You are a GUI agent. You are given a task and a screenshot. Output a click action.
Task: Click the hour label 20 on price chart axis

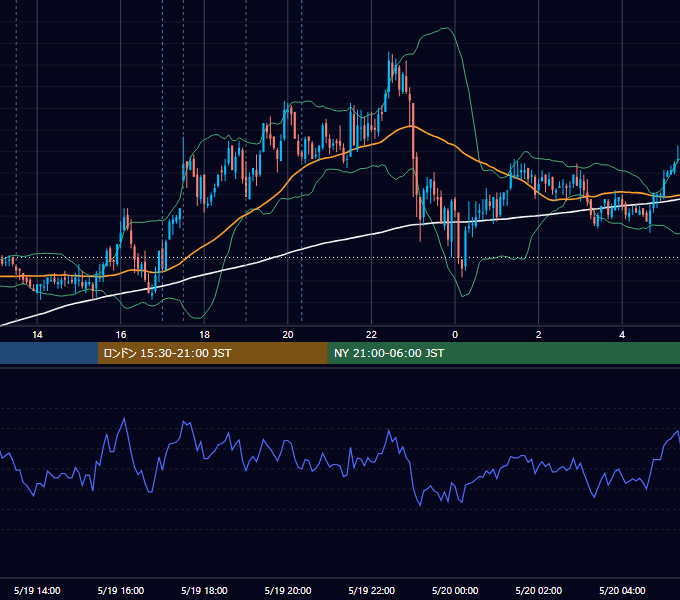click(x=288, y=335)
